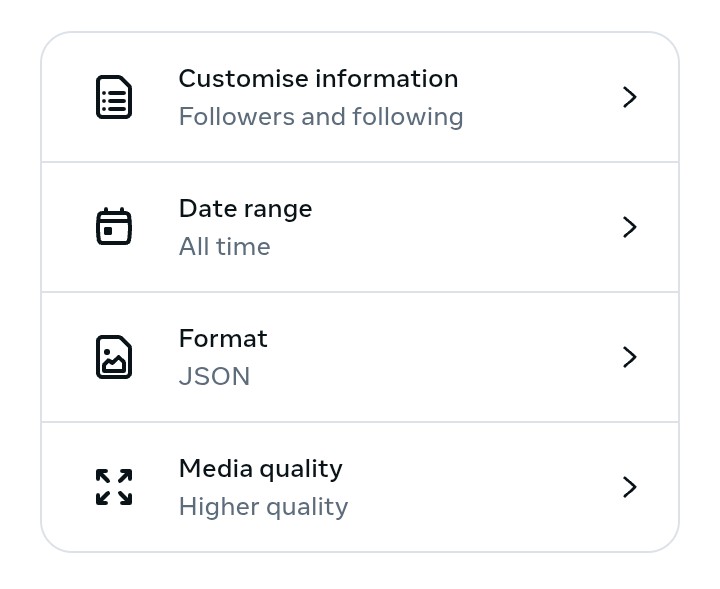Click the JSON format value
Image resolution: width=720 pixels, height=589 pixels.
pos(214,377)
